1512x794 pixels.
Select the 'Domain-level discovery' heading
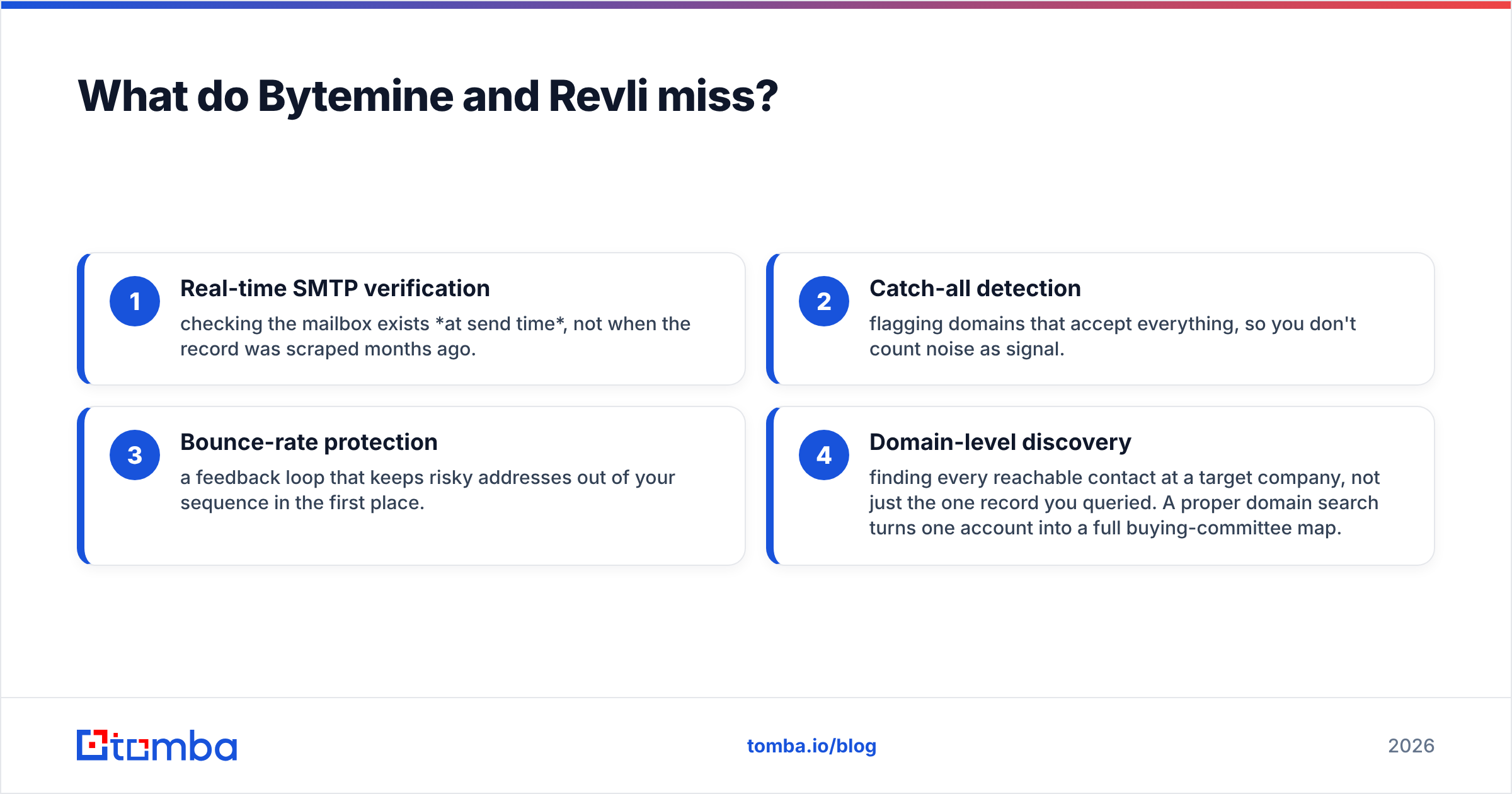[1000, 442]
